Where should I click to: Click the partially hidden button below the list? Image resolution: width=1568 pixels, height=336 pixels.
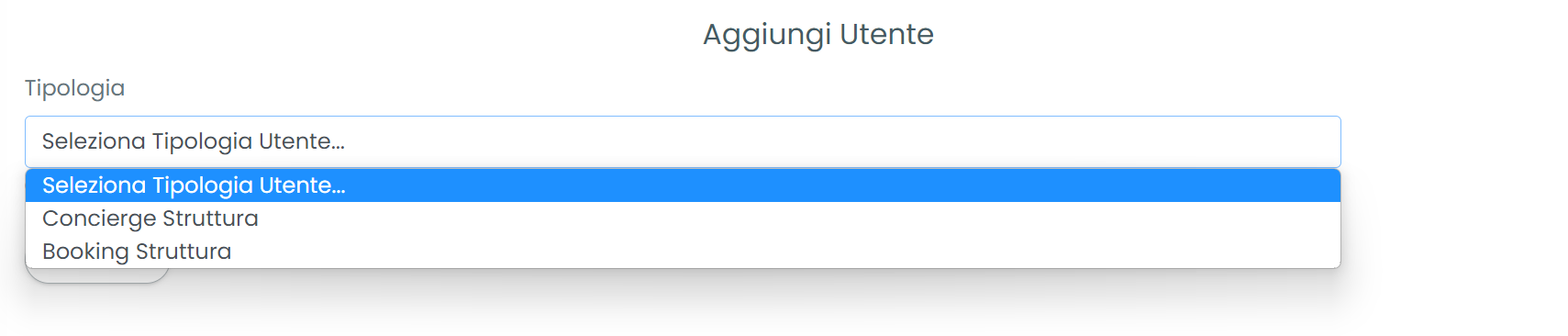pyautogui.click(x=97, y=275)
